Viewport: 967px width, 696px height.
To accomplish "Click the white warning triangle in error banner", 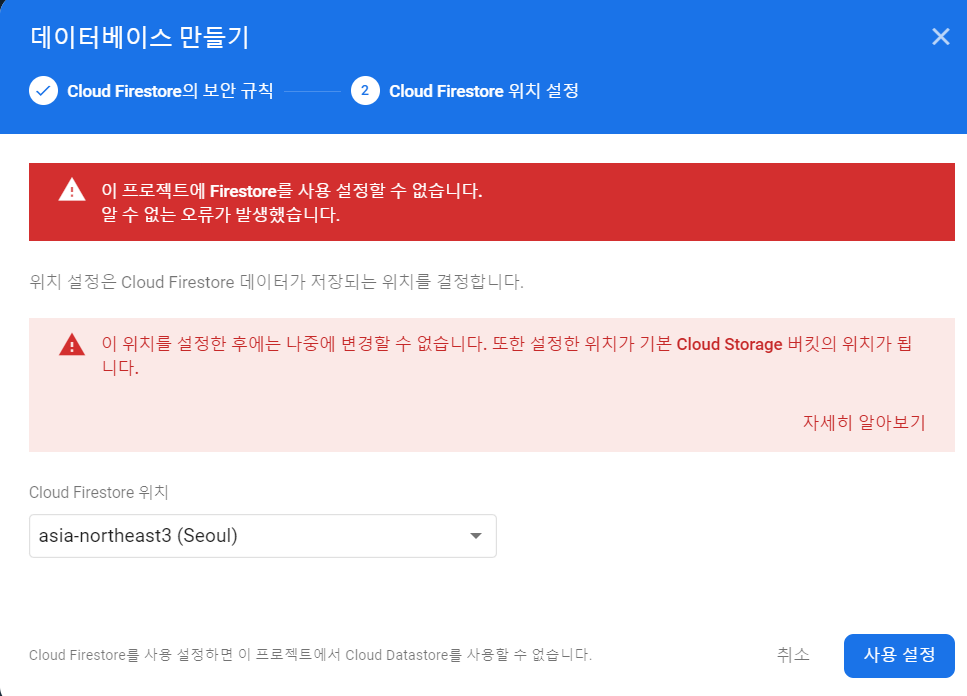I will [72, 190].
